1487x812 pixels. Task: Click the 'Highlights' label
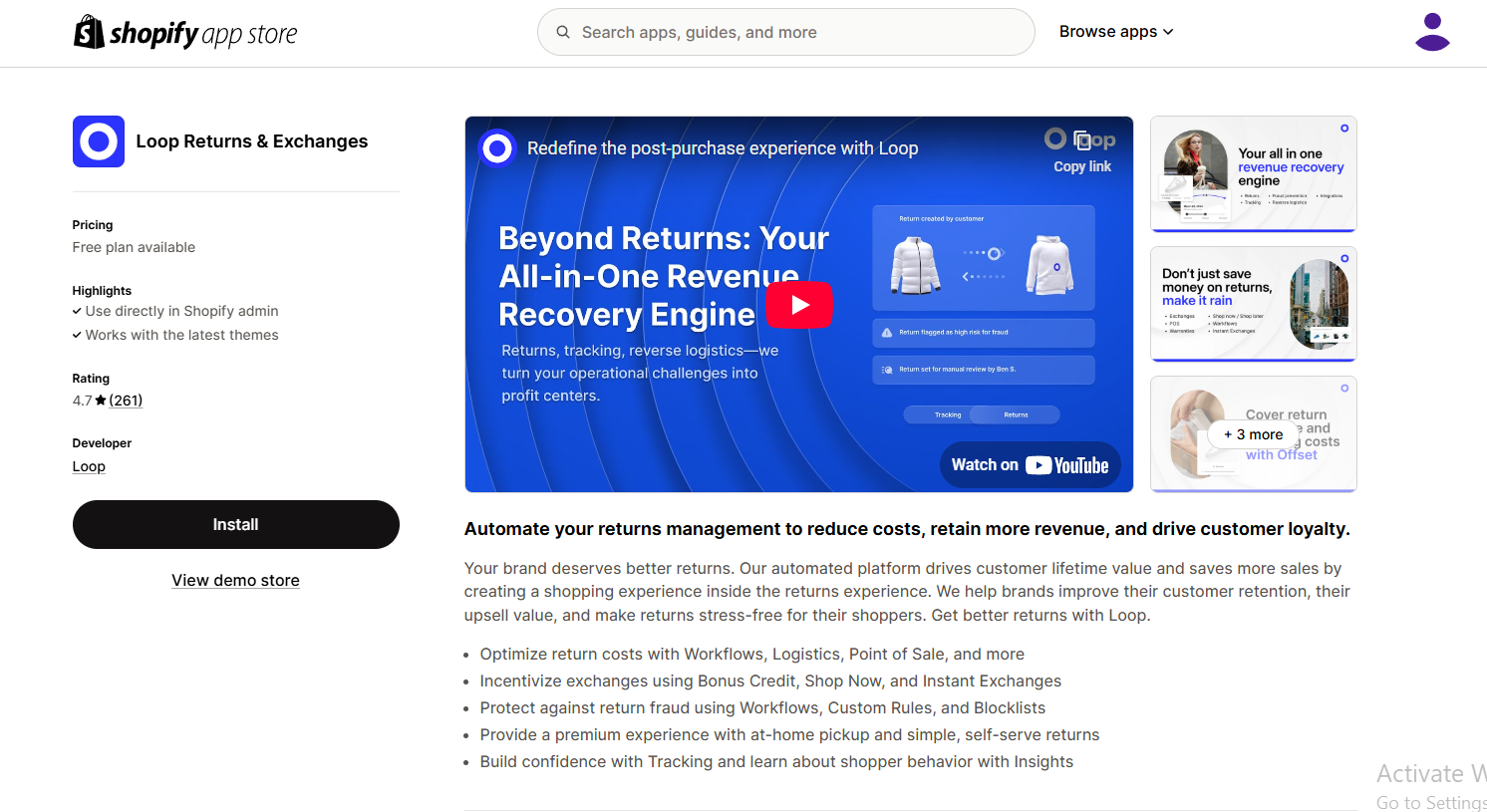click(x=102, y=291)
